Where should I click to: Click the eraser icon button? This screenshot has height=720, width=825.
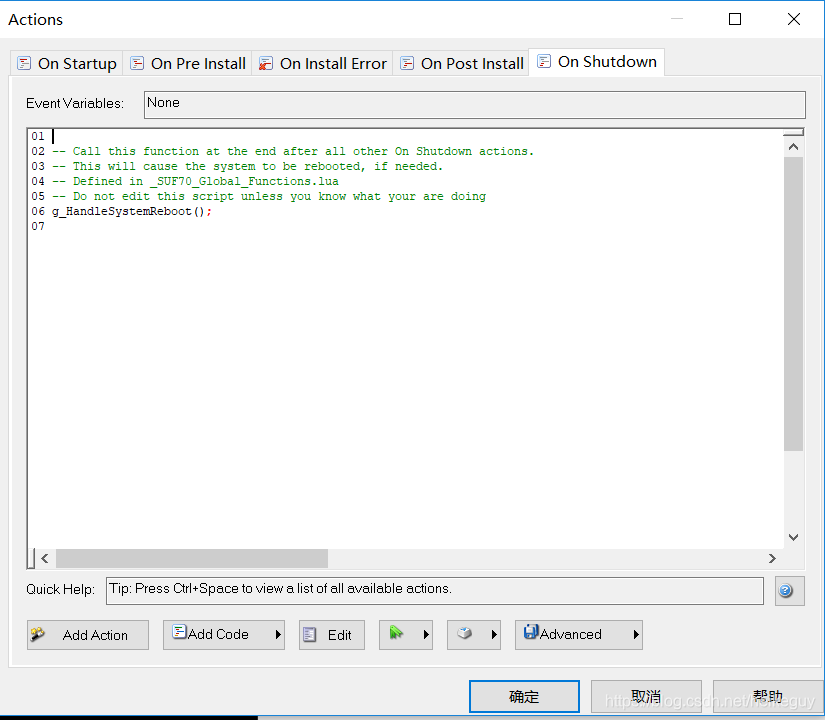pyautogui.click(x=474, y=635)
